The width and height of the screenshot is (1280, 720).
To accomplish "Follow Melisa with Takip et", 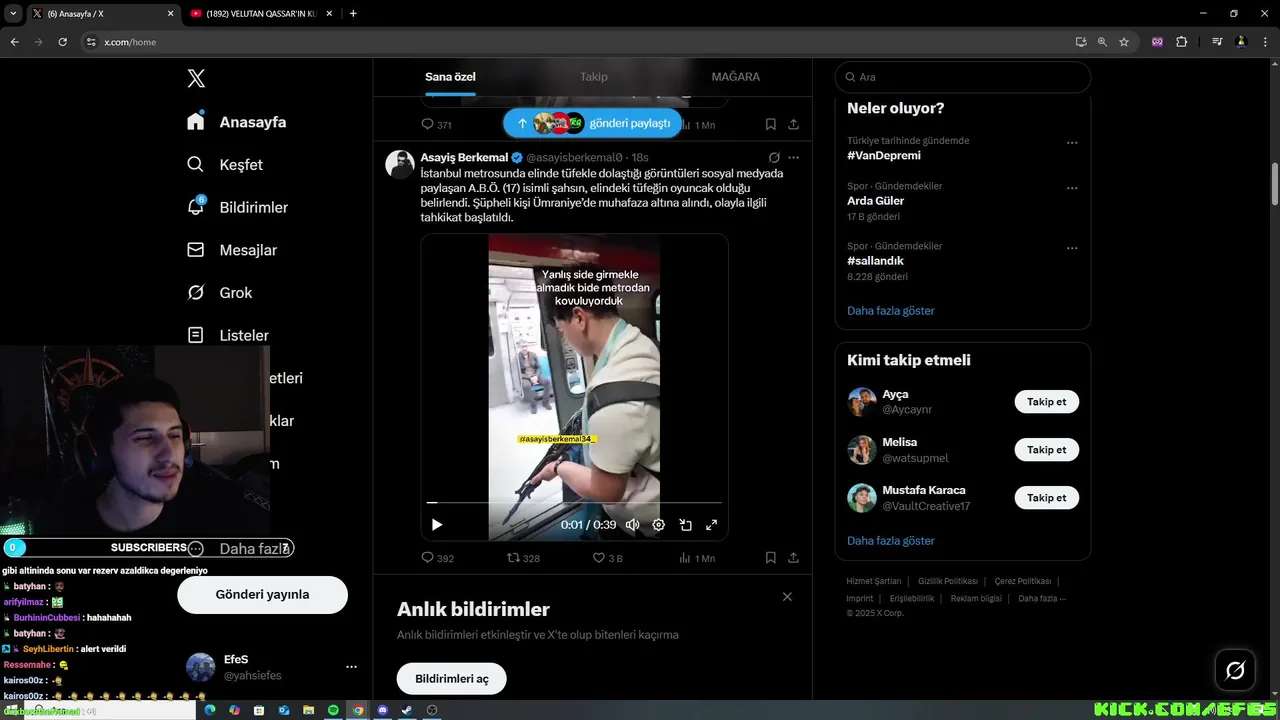I will pyautogui.click(x=1047, y=450).
